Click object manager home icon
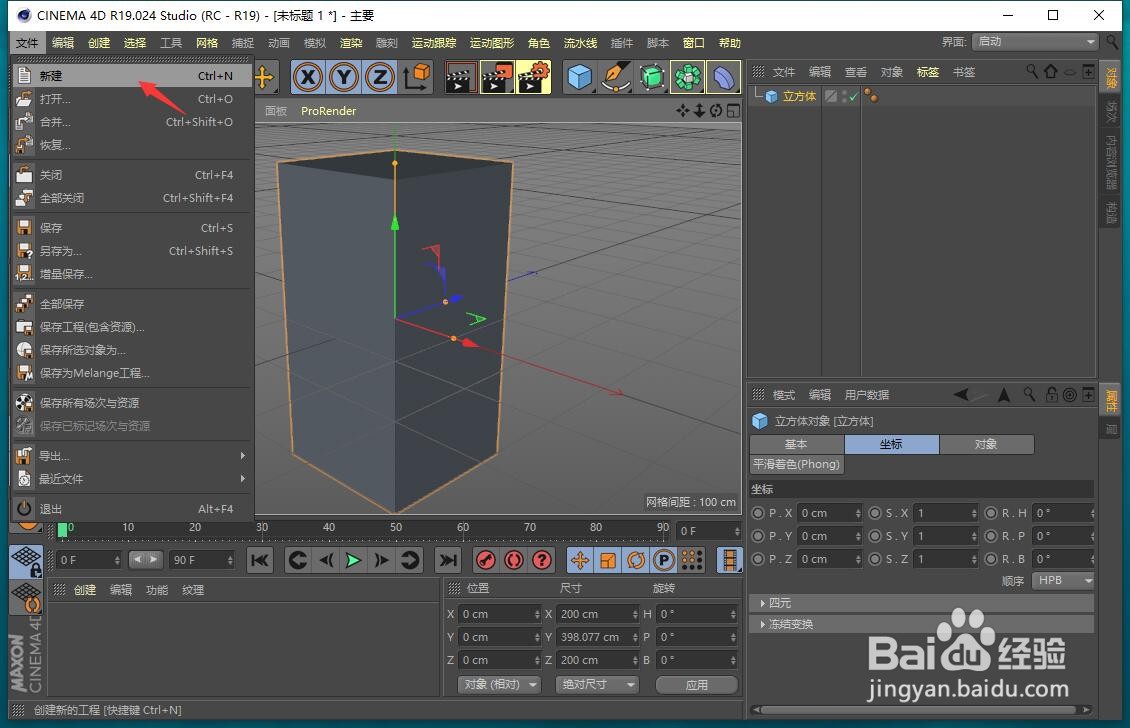Viewport: 1130px width, 728px height. coord(1051,71)
